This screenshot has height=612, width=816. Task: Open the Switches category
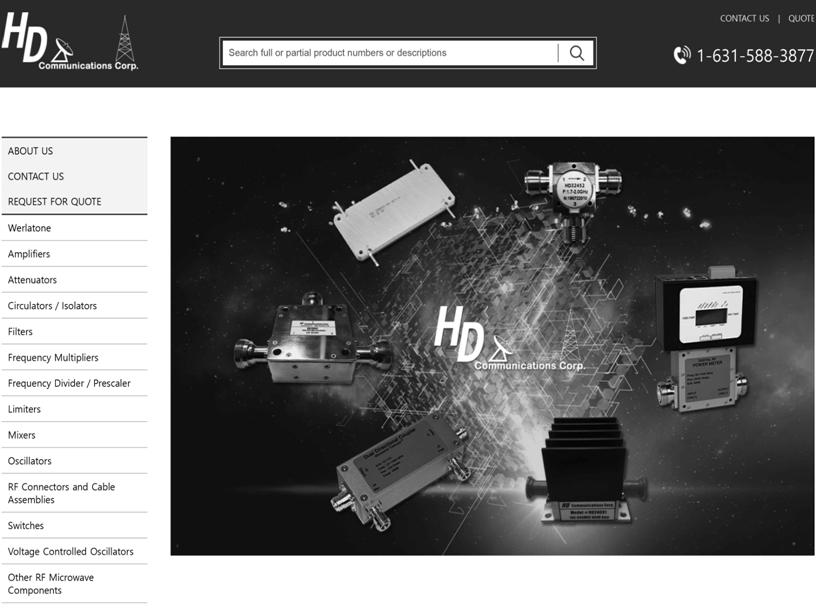pyautogui.click(x=74, y=526)
